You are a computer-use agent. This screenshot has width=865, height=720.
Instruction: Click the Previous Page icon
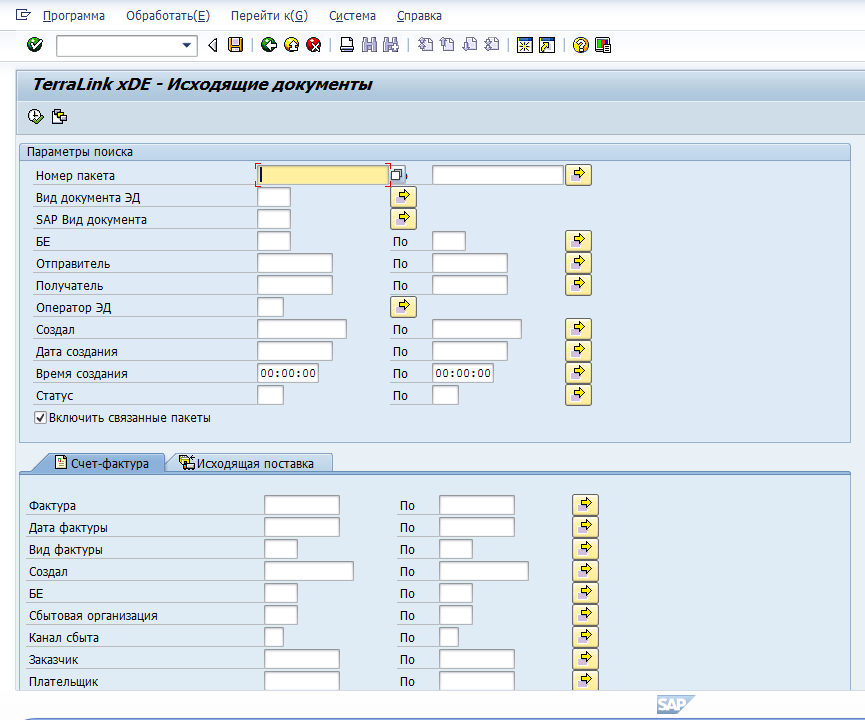pyautogui.click(x=447, y=45)
